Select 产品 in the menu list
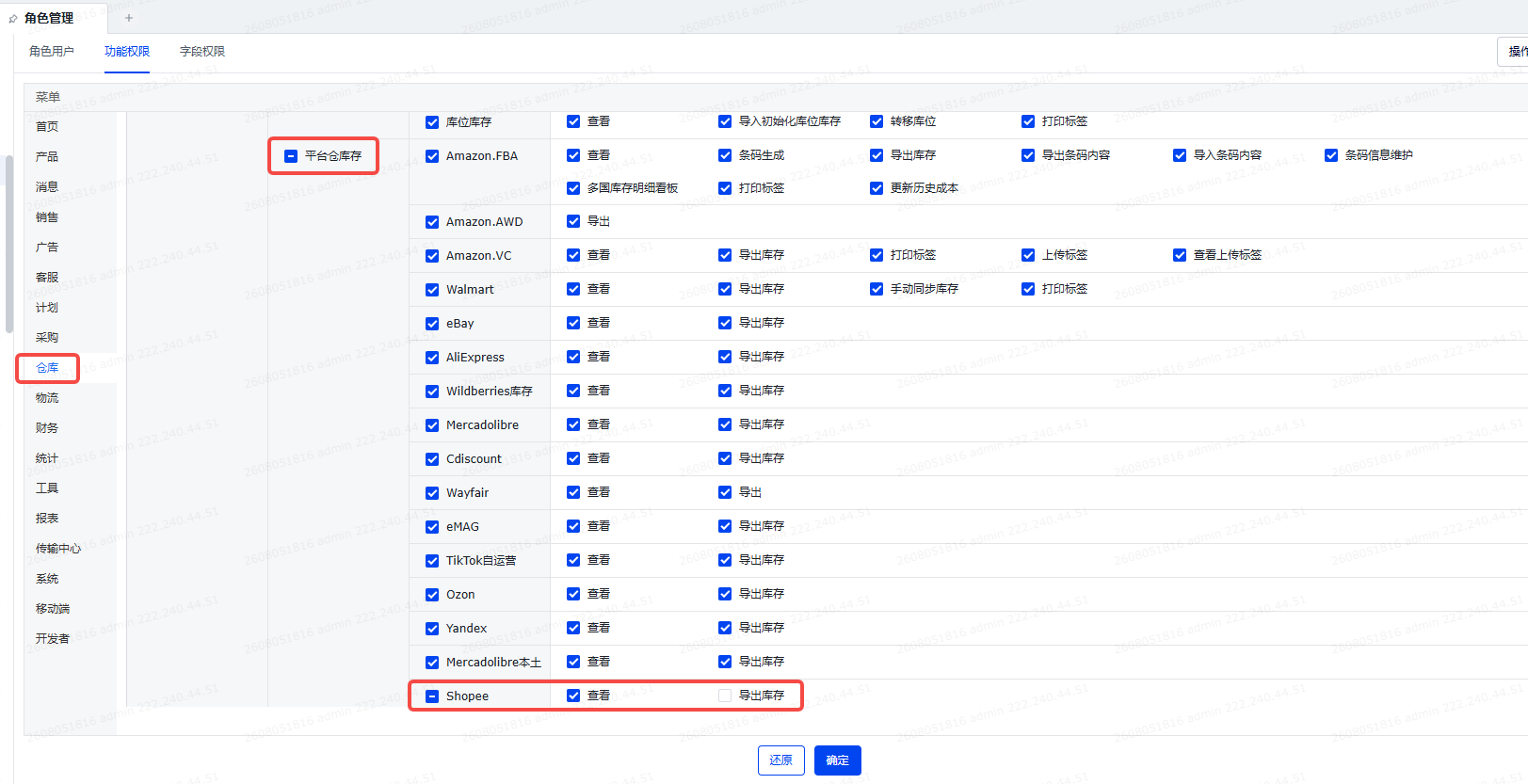The width and height of the screenshot is (1528, 784). 47,157
